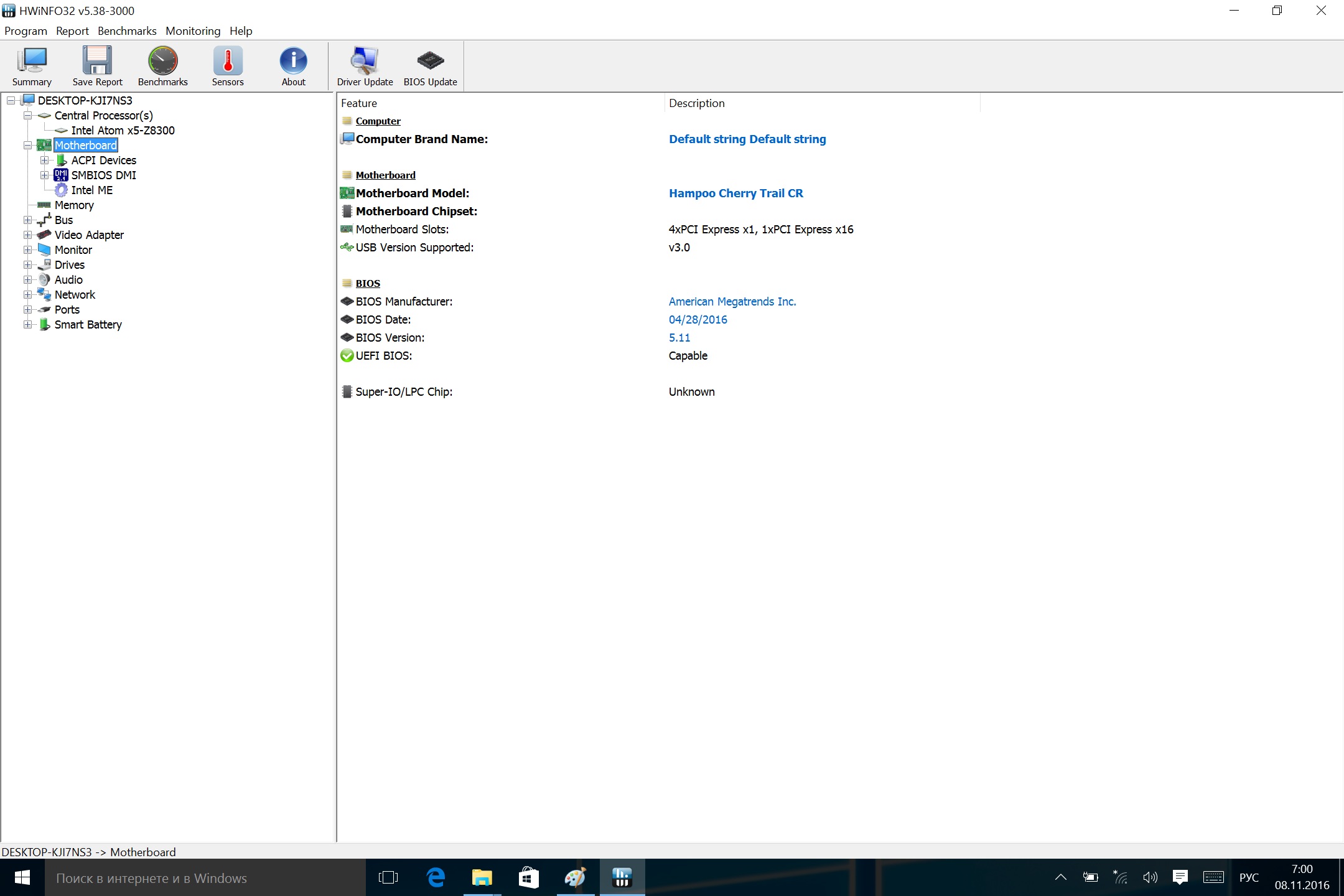Expand the ACPI Devices node
Image resolution: width=1344 pixels, height=896 pixels.
44,160
